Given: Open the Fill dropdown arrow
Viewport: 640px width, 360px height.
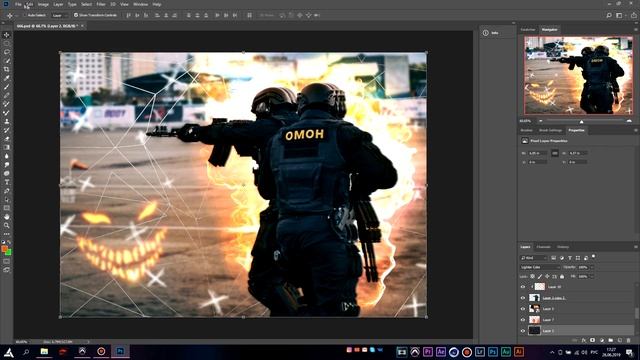Looking at the screenshot, I should (592, 276).
